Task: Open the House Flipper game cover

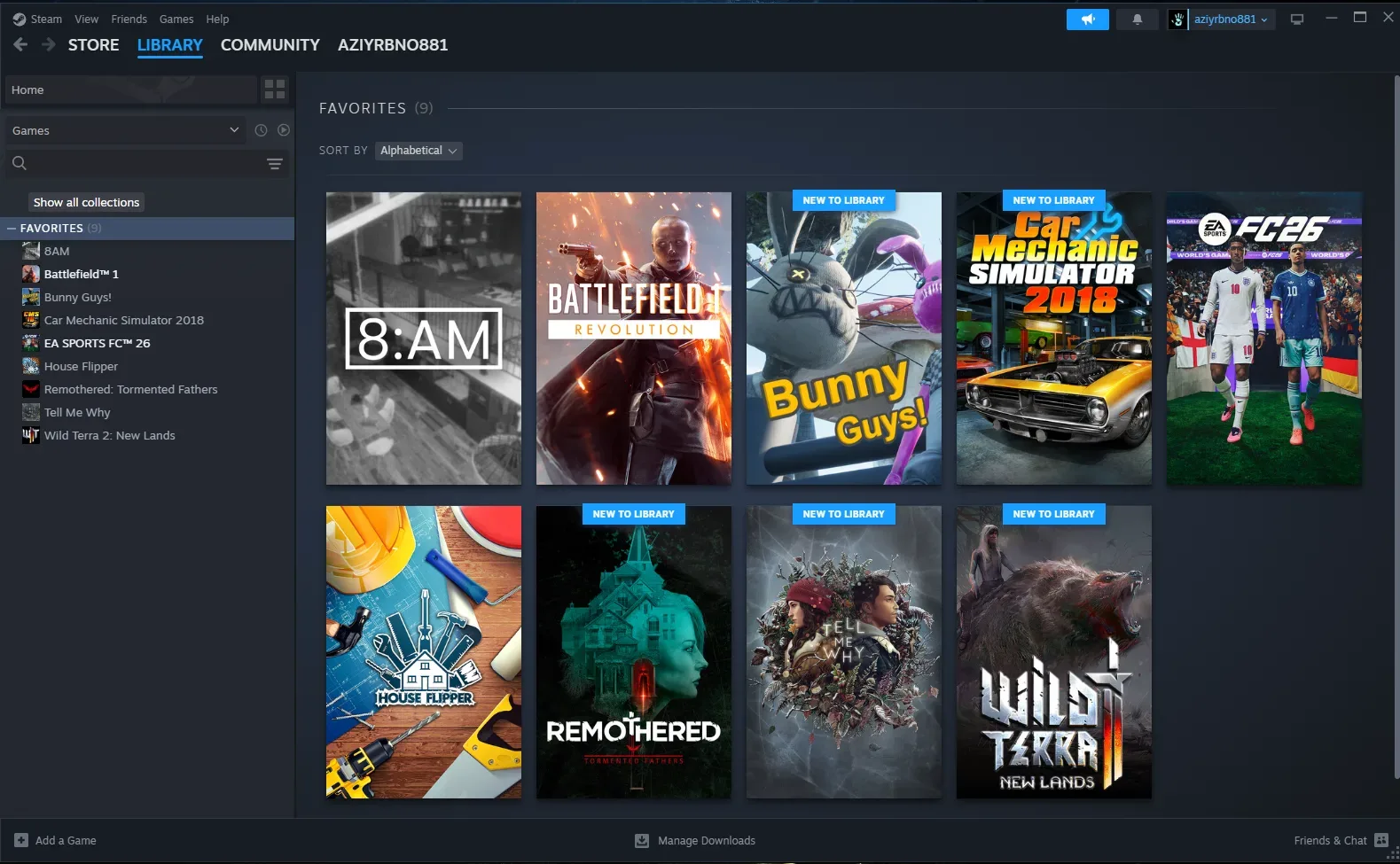Action: click(424, 652)
